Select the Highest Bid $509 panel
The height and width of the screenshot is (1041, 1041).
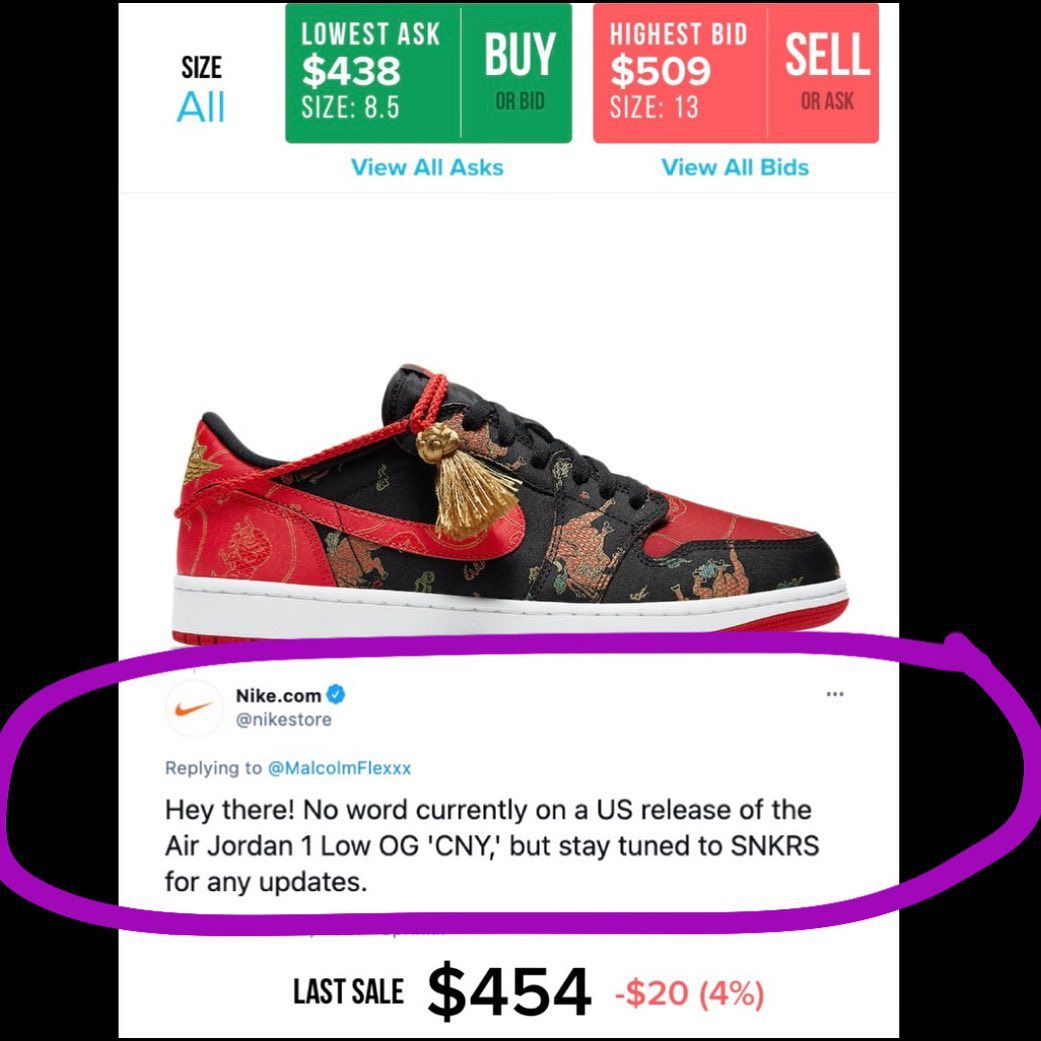(681, 73)
